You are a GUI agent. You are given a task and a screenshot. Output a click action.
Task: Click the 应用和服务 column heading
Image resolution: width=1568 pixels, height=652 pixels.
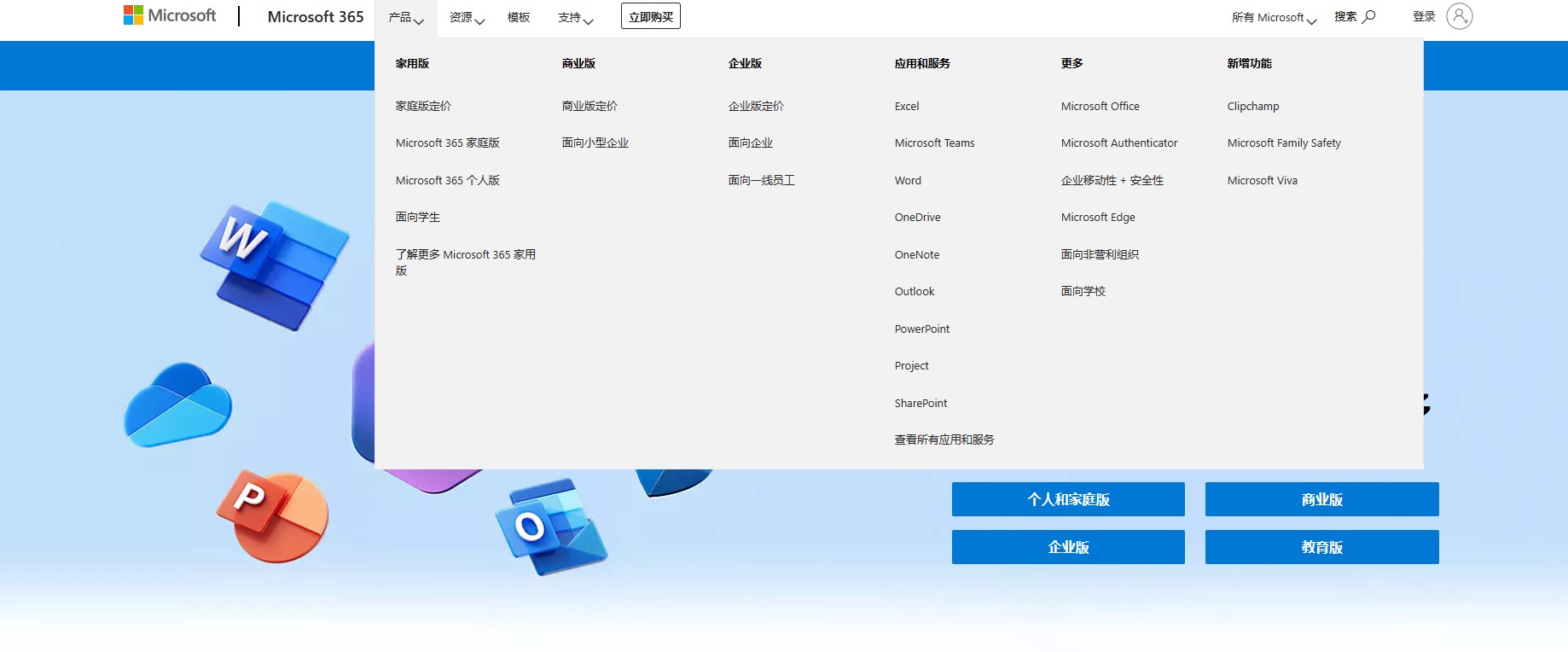(922, 63)
